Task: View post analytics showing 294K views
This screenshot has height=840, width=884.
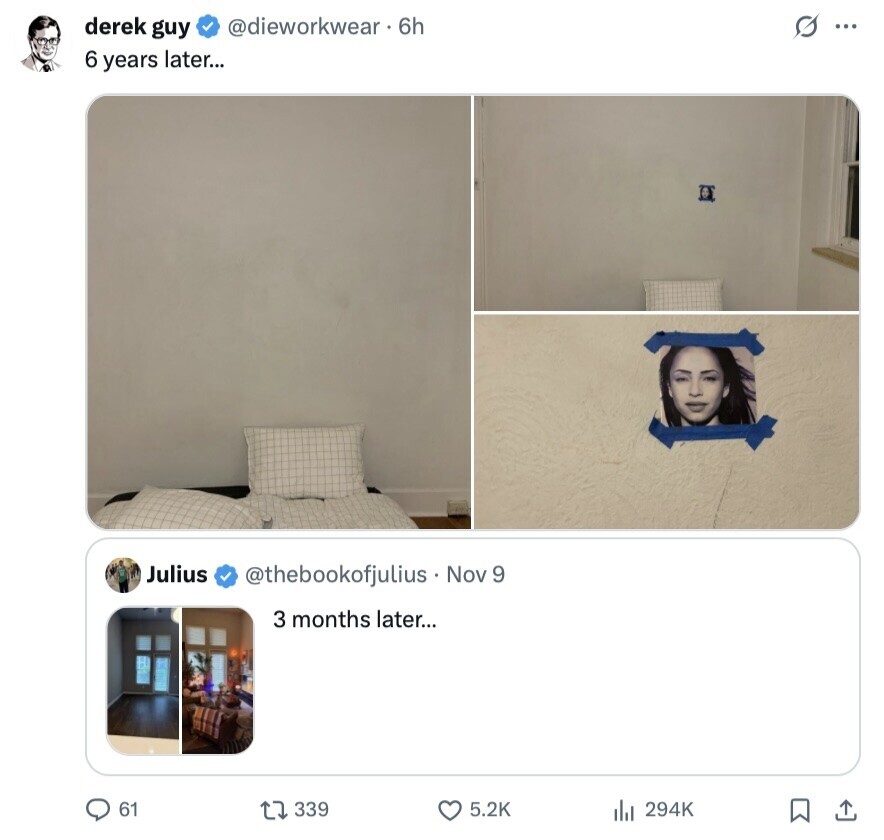Action: pos(624,810)
